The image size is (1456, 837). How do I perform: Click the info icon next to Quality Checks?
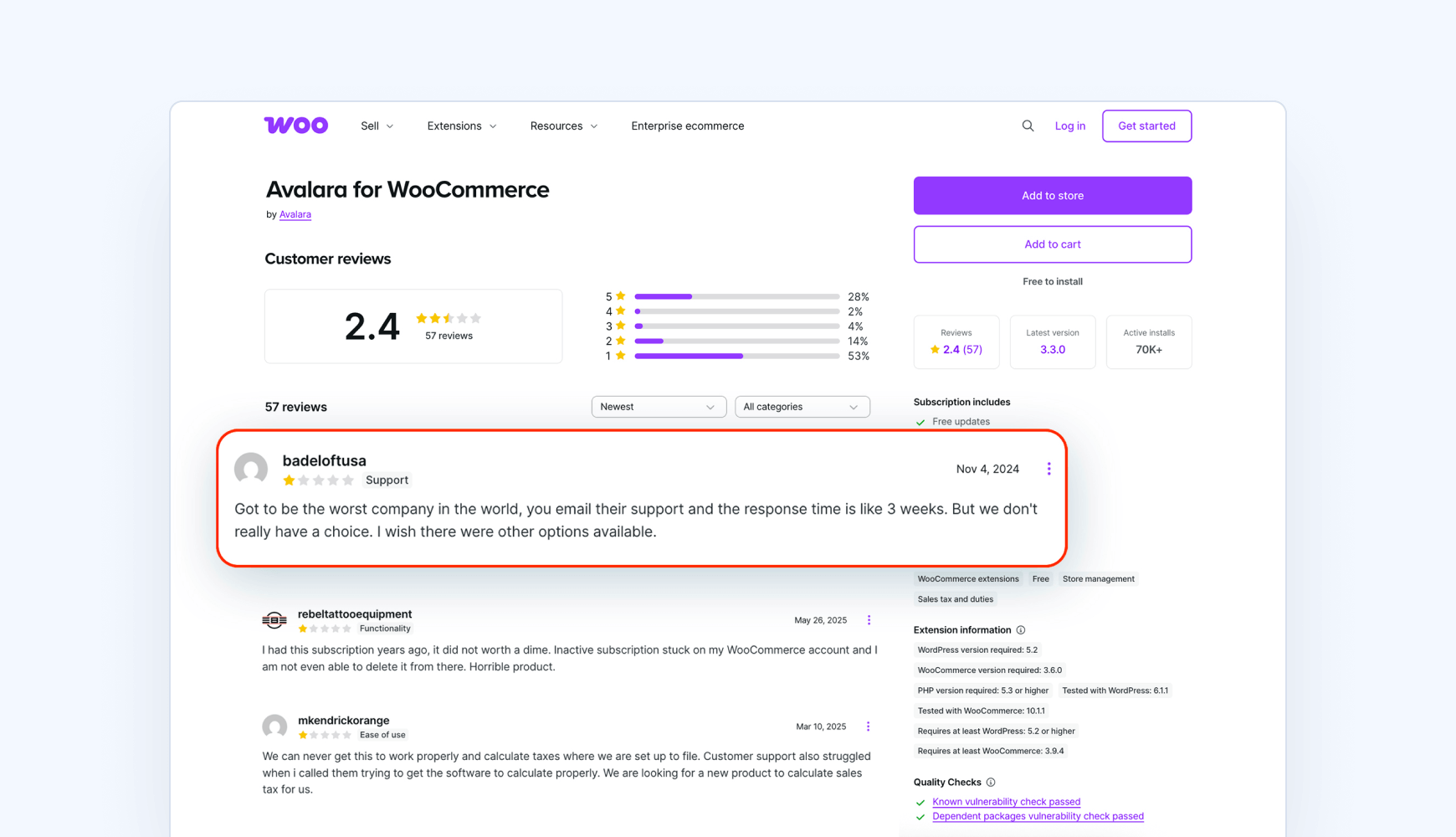(x=991, y=782)
